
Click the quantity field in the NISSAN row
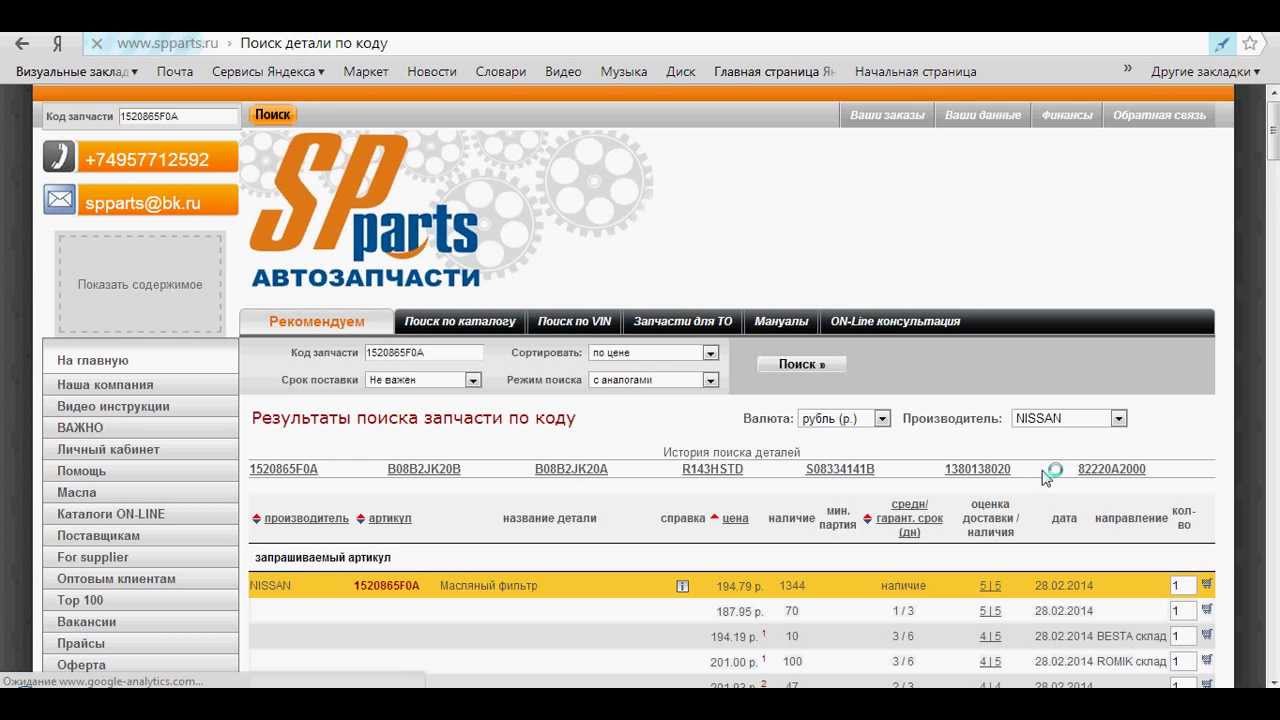(1183, 586)
